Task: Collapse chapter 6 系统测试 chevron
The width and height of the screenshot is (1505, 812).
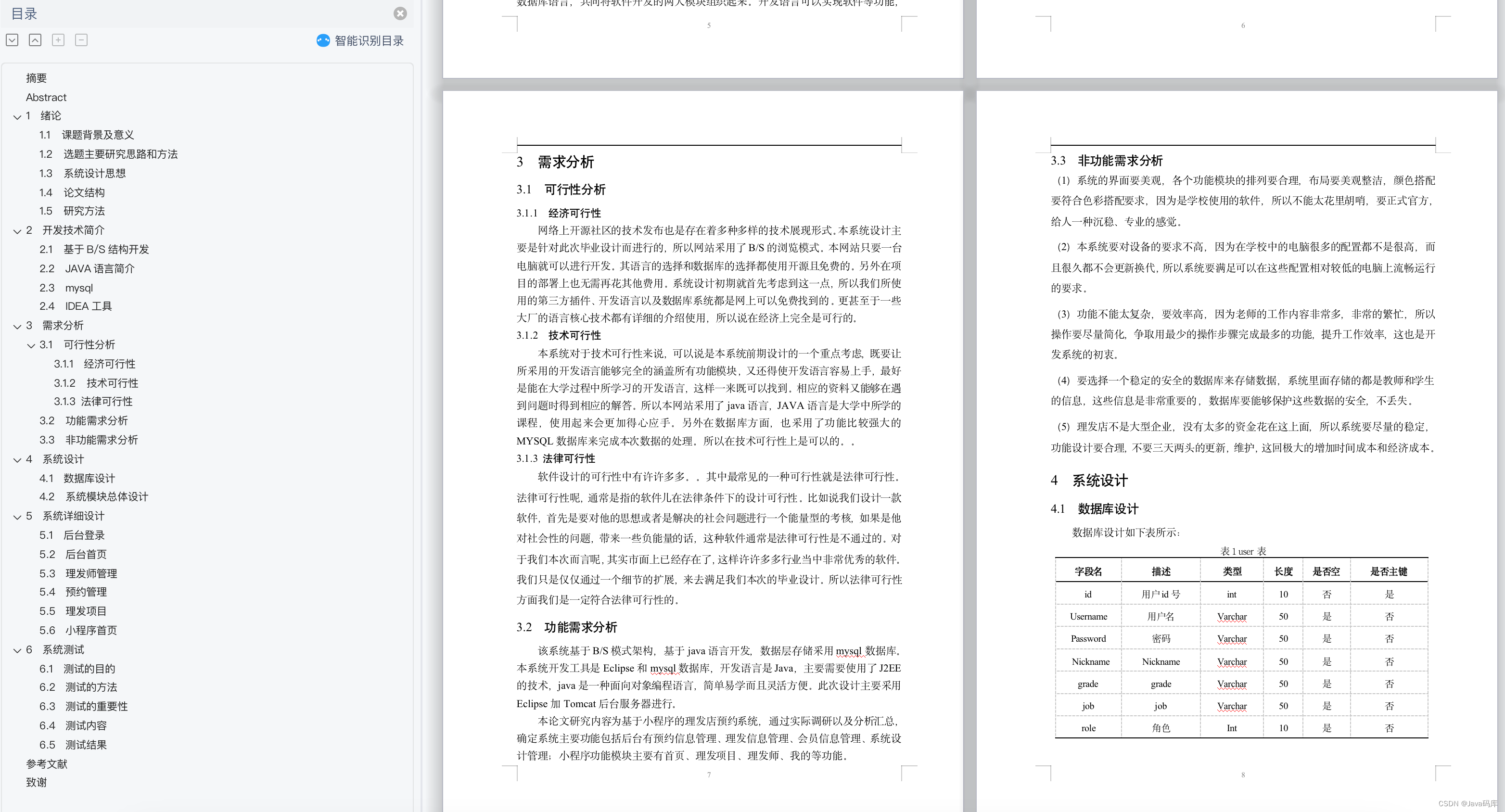Action: tap(17, 650)
